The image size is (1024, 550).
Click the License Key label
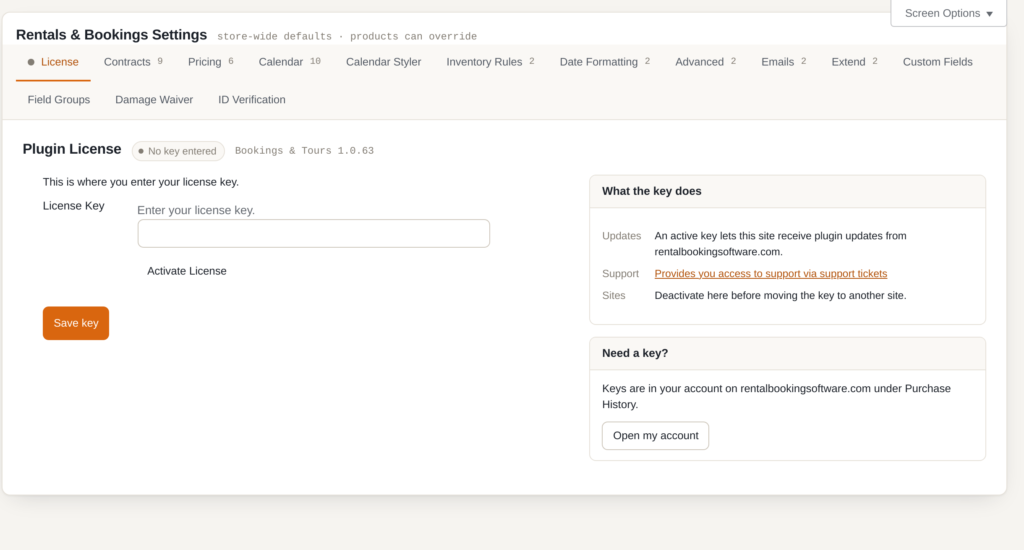pos(74,206)
